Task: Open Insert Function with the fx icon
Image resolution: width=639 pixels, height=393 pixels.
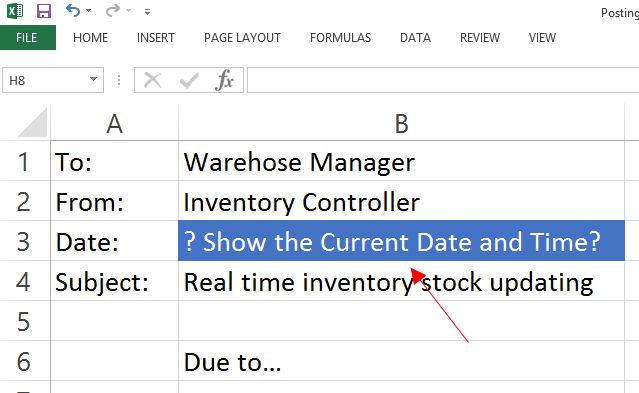Action: click(x=224, y=80)
